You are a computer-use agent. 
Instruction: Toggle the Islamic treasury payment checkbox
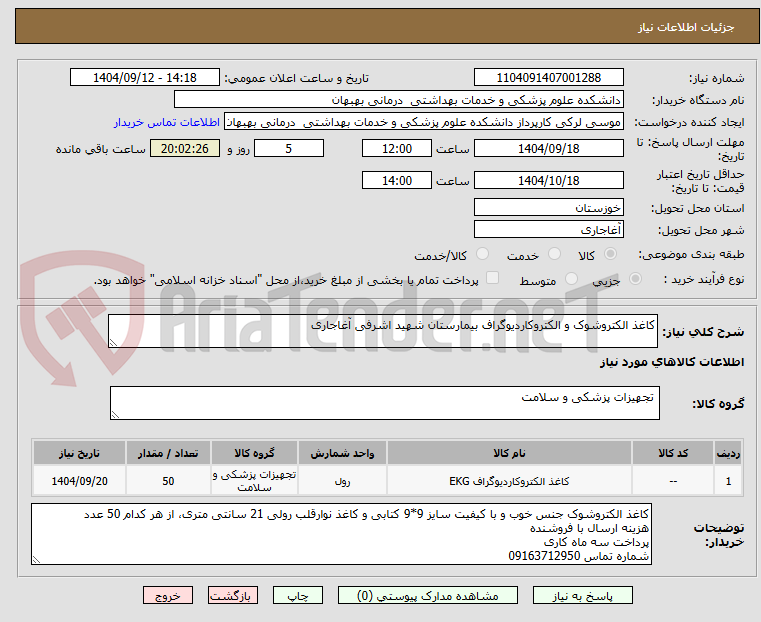[x=492, y=278]
